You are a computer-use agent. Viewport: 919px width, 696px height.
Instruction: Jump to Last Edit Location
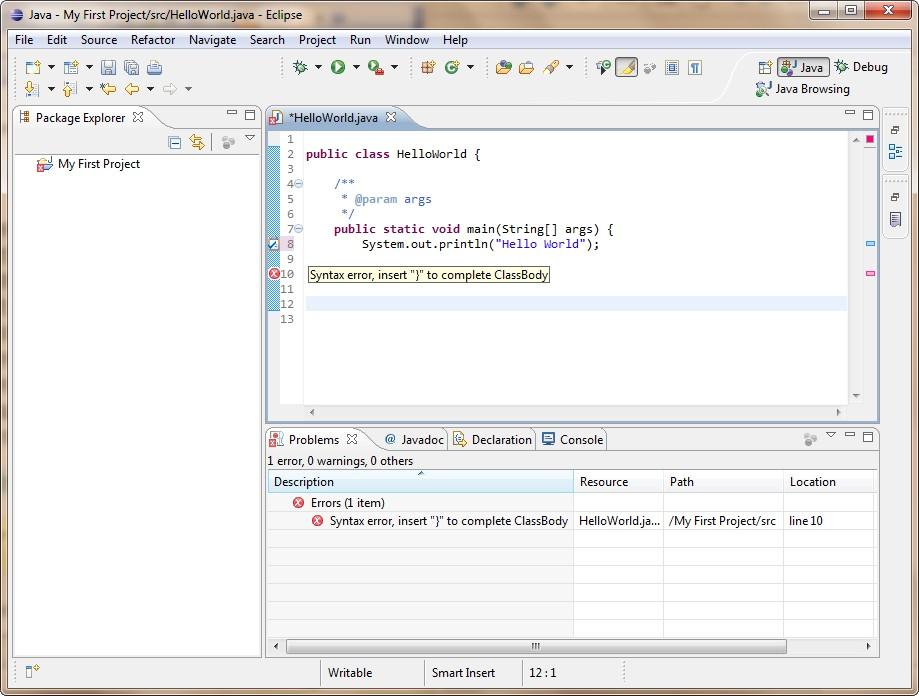click(108, 89)
